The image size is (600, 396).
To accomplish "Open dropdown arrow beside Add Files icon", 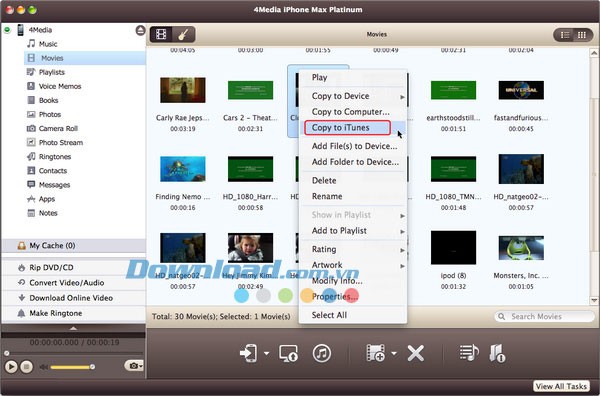I will [x=394, y=354].
